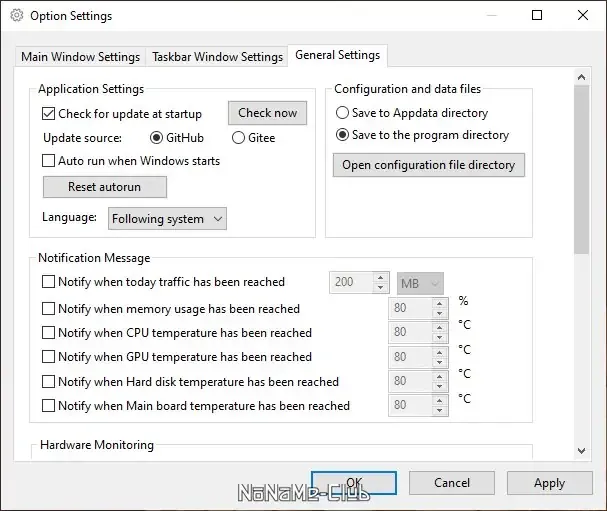Click the Check now button

267,113
